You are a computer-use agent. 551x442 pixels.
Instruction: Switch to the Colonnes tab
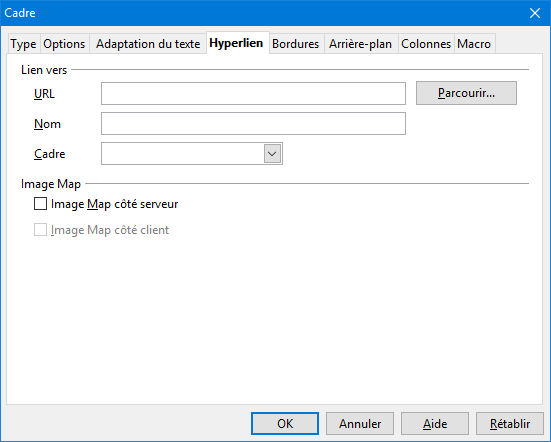pyautogui.click(x=426, y=44)
